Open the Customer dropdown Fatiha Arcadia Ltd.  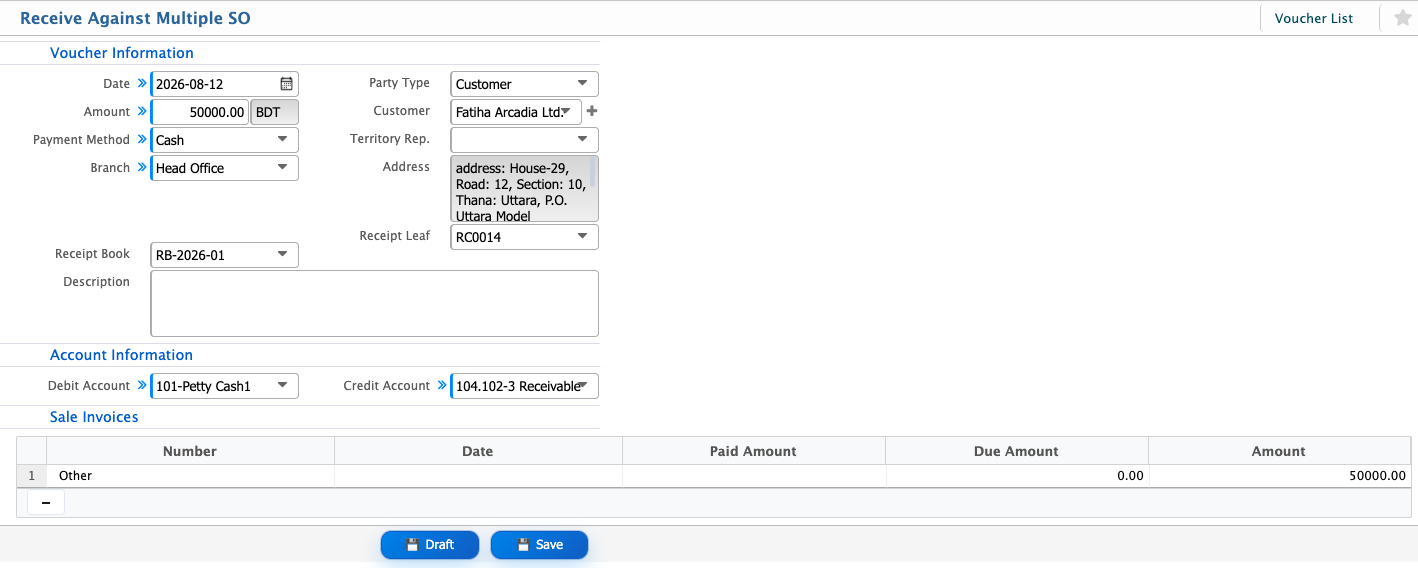coord(516,112)
